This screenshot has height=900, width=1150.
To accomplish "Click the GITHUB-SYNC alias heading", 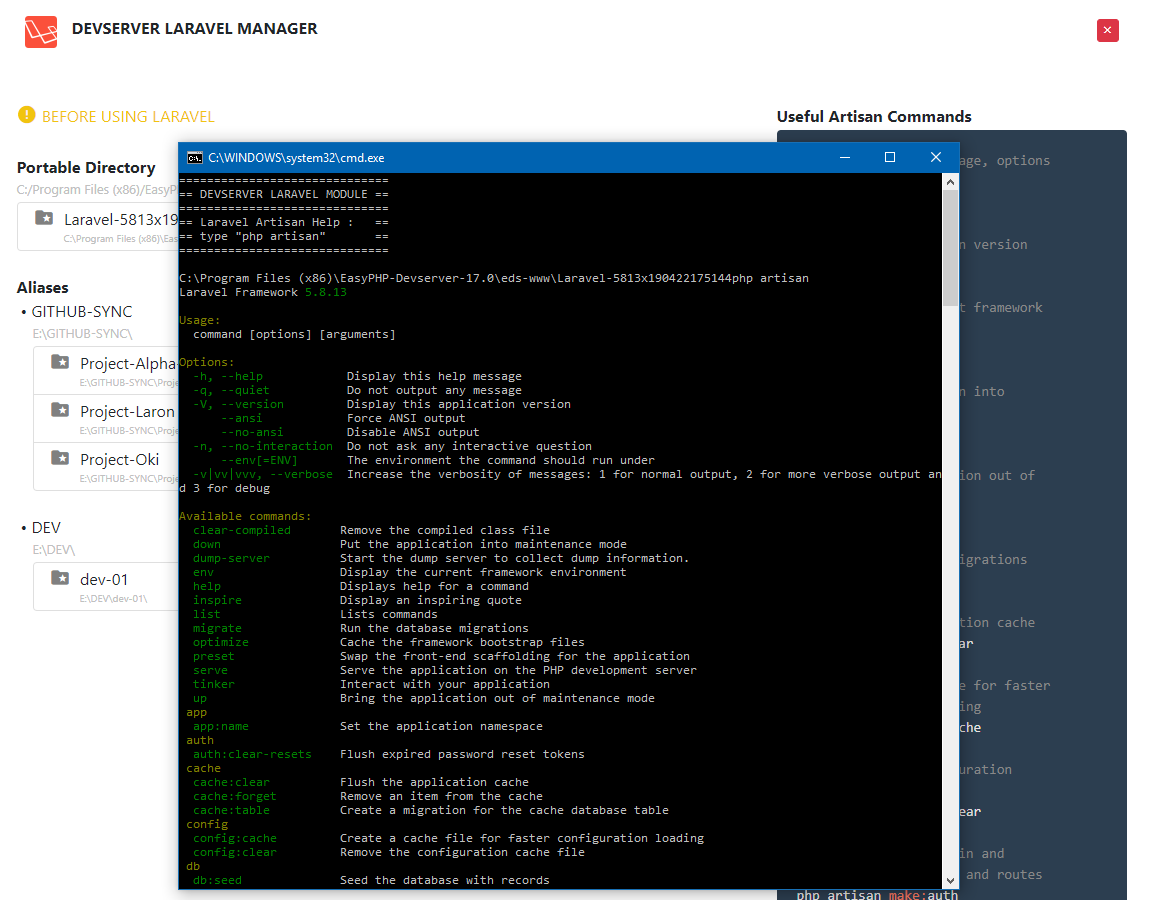I will click(82, 312).
